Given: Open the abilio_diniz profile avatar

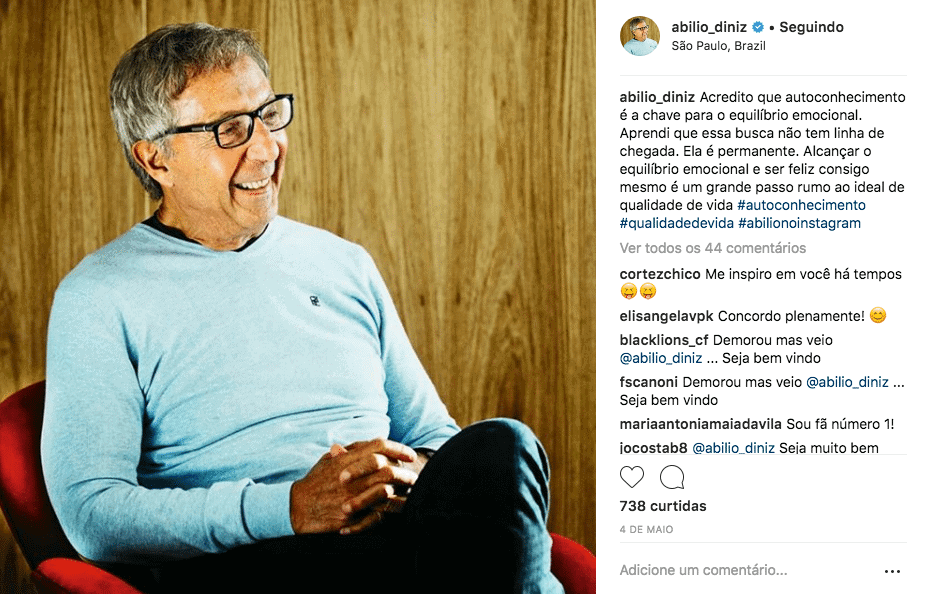Looking at the screenshot, I should click(x=640, y=36).
